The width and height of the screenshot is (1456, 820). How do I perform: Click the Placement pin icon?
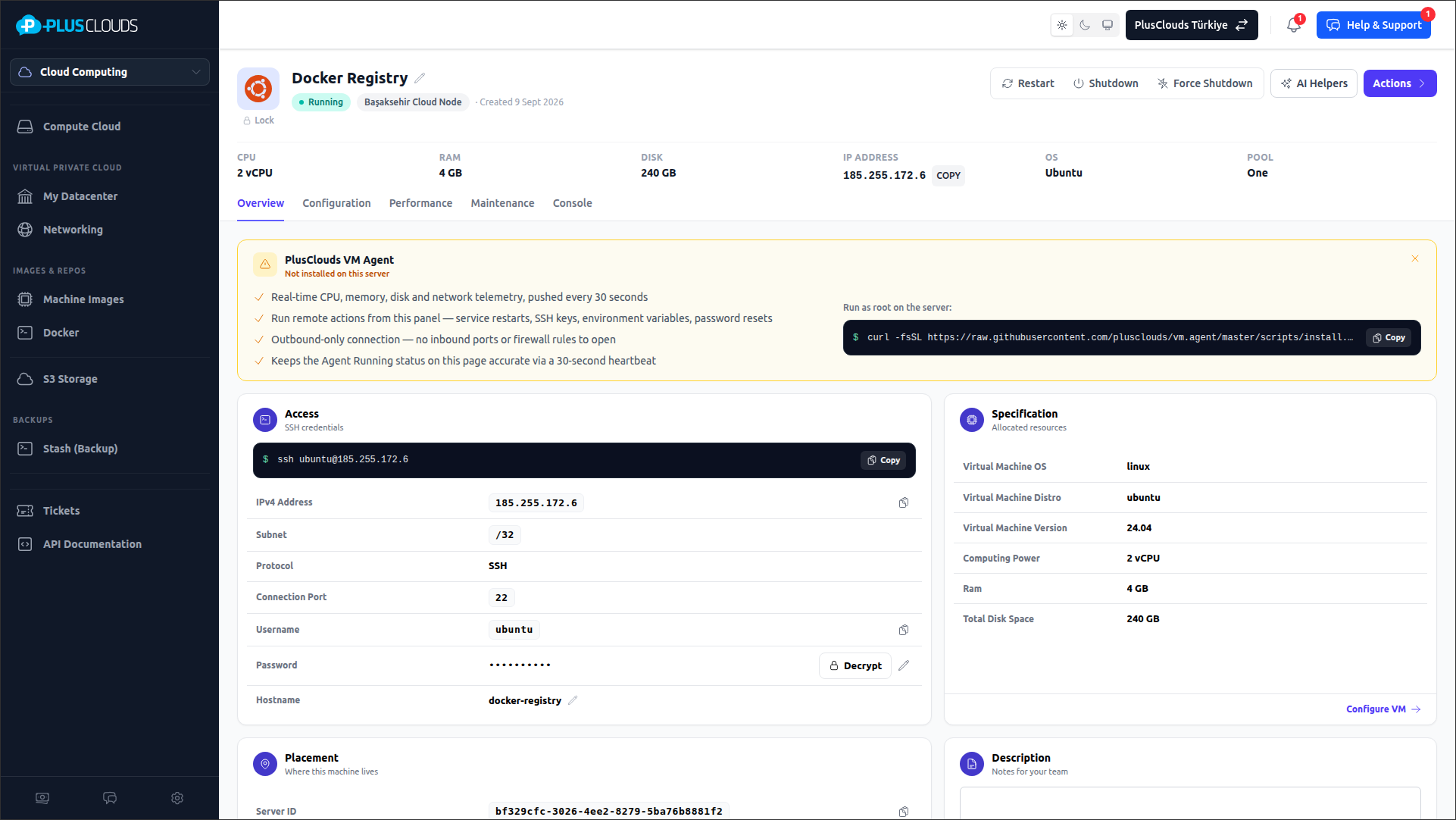click(265, 764)
